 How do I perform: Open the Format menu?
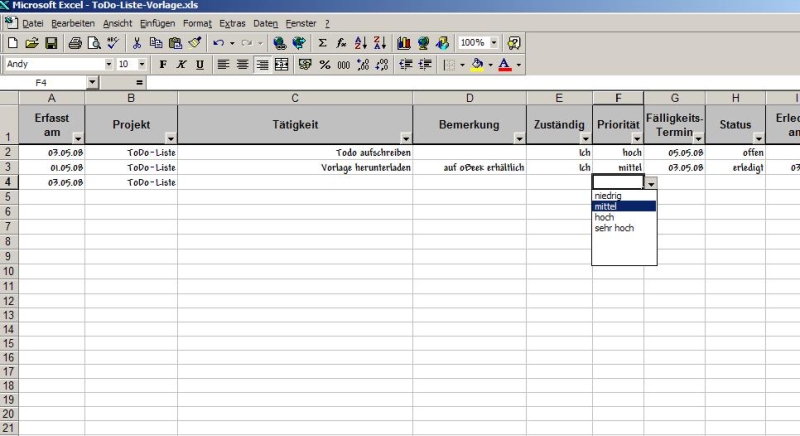click(x=197, y=23)
